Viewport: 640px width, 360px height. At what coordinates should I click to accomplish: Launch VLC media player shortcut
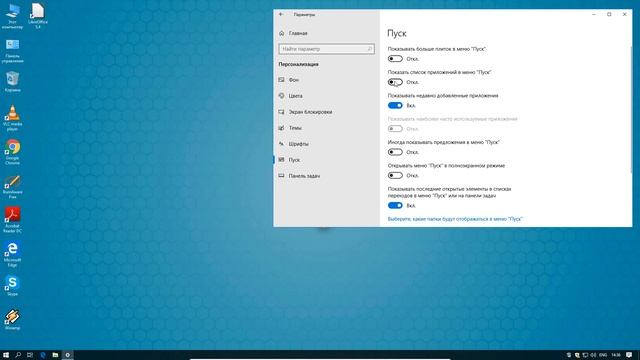pyautogui.click(x=12, y=118)
